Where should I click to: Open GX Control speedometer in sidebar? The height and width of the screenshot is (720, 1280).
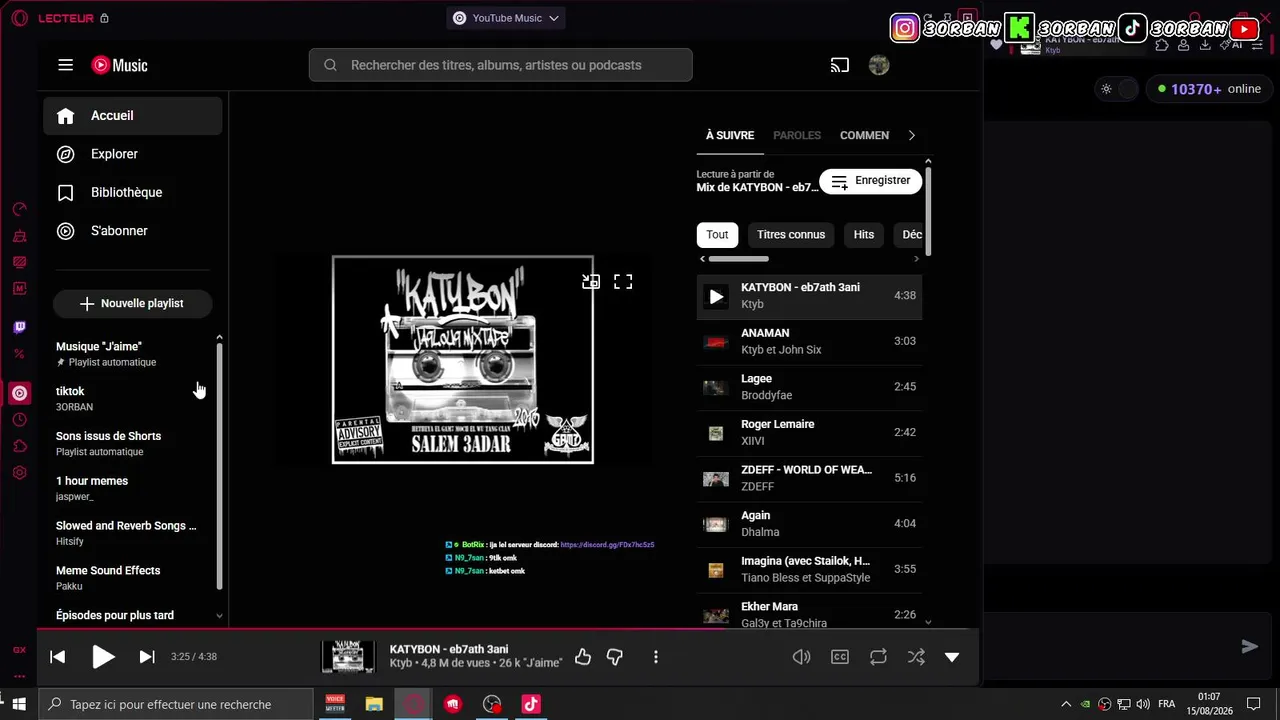[x=19, y=209]
